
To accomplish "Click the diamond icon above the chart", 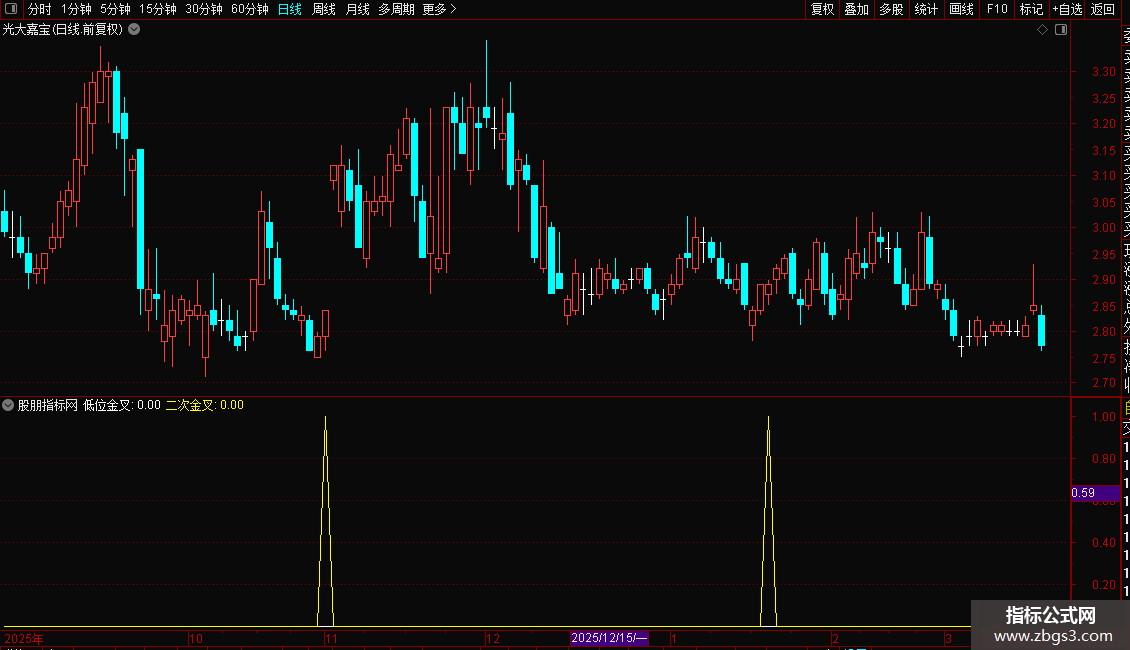I will coord(1042,30).
